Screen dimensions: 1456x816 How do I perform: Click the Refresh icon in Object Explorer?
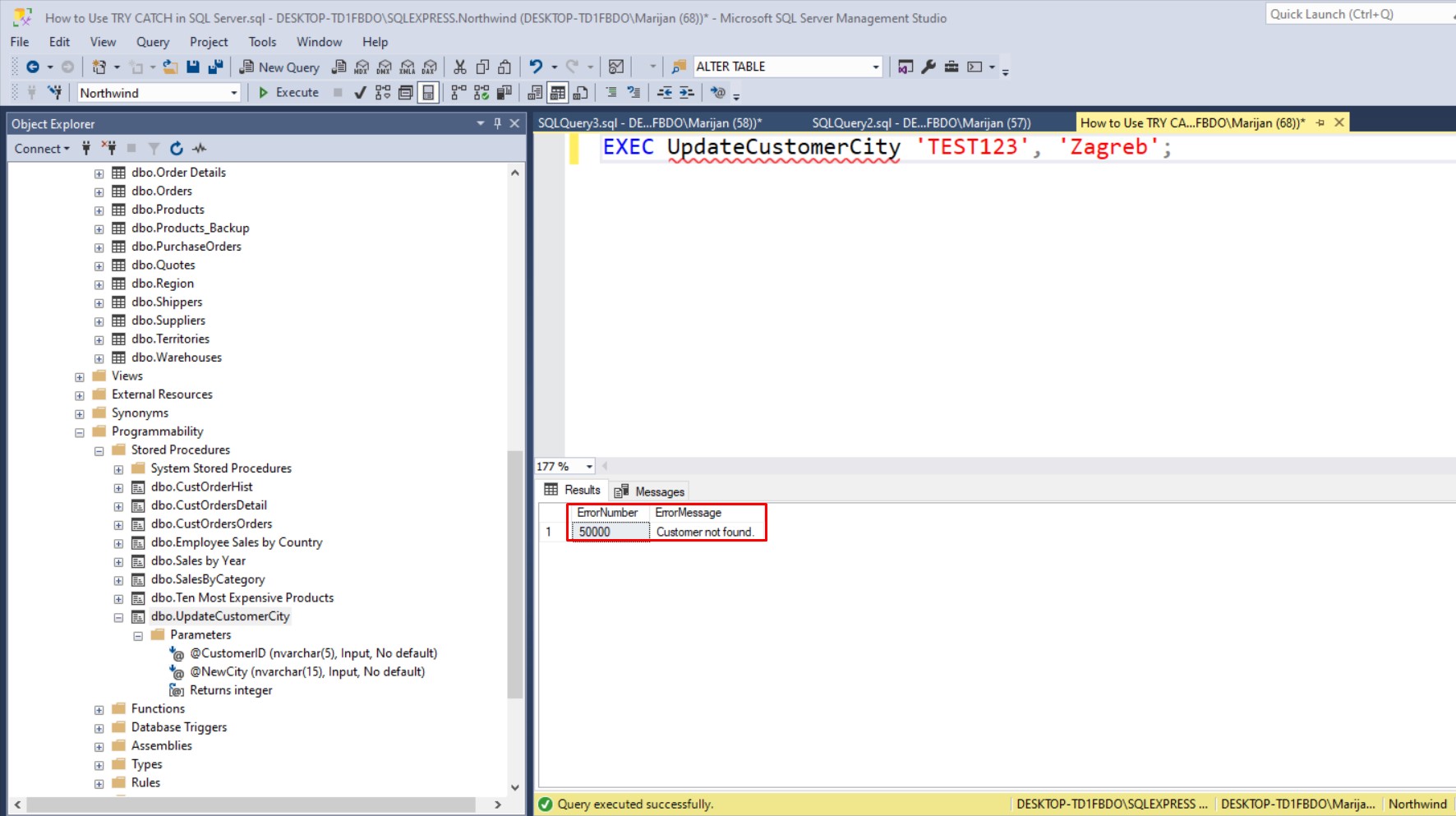click(176, 149)
